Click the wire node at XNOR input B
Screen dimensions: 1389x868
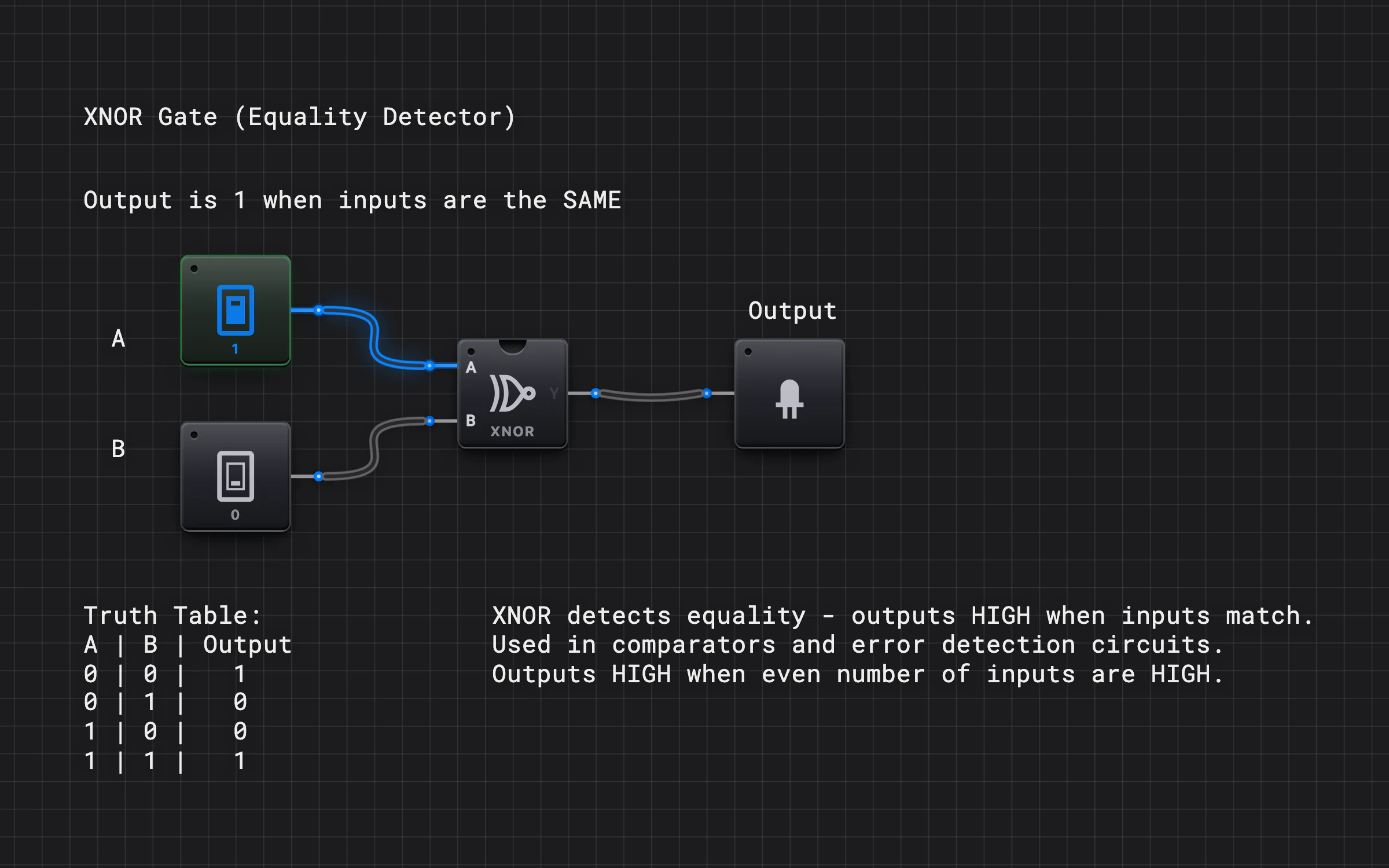pyautogui.click(x=429, y=421)
